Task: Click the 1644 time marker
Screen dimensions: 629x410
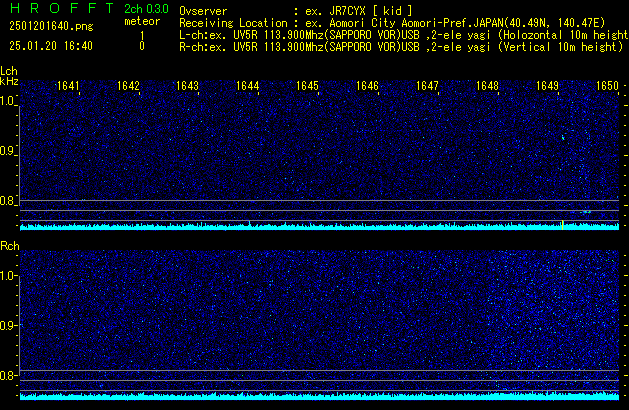Action: click(248, 86)
